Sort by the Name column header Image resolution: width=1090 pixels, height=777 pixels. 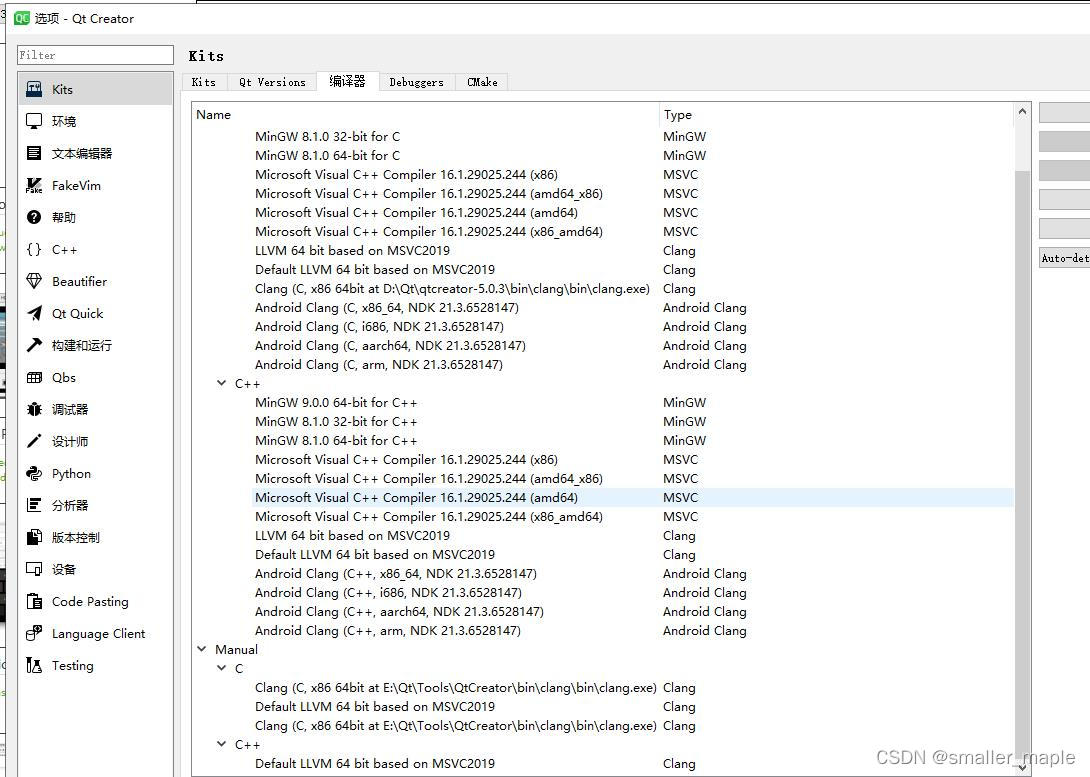425,115
